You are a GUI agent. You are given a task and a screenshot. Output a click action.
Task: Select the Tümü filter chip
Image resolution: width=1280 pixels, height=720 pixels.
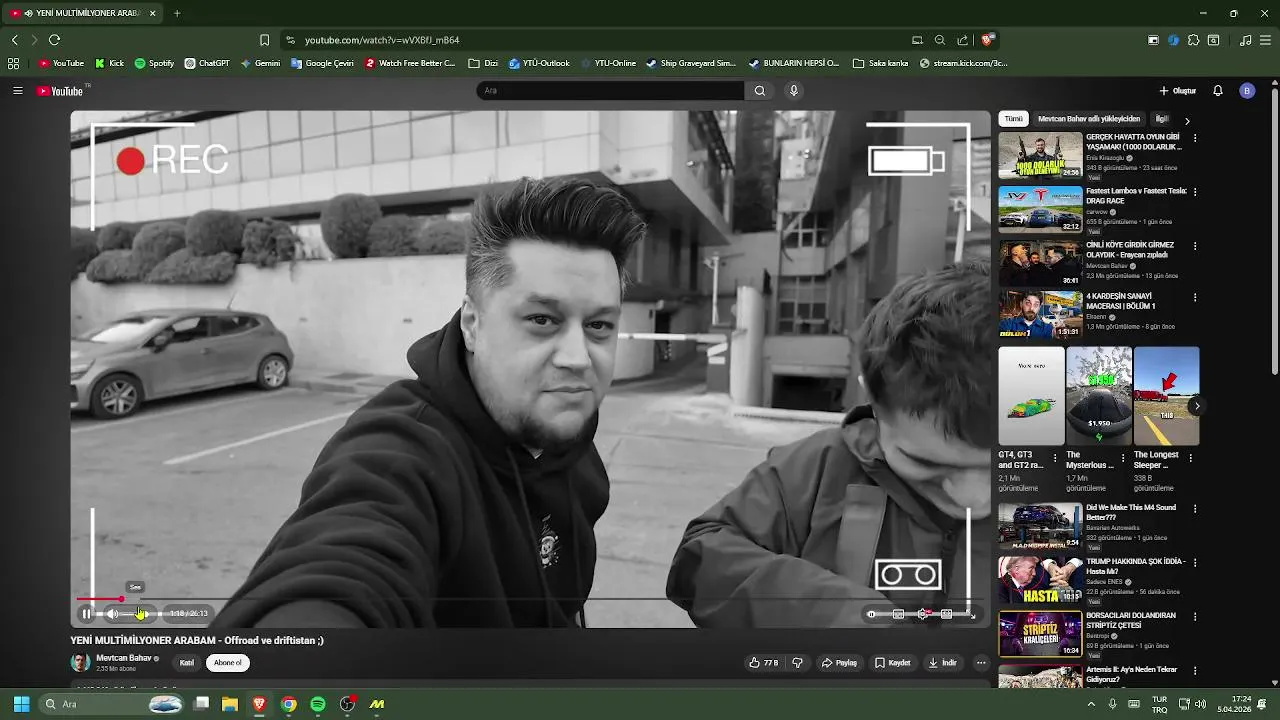tap(1014, 119)
